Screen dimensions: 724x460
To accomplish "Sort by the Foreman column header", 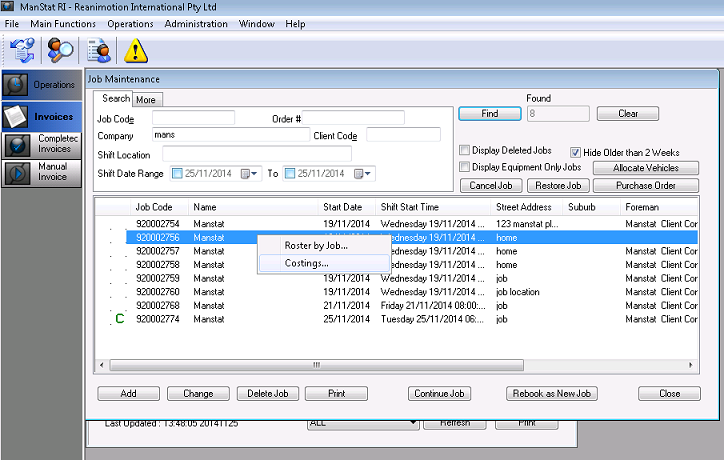I will coord(659,207).
